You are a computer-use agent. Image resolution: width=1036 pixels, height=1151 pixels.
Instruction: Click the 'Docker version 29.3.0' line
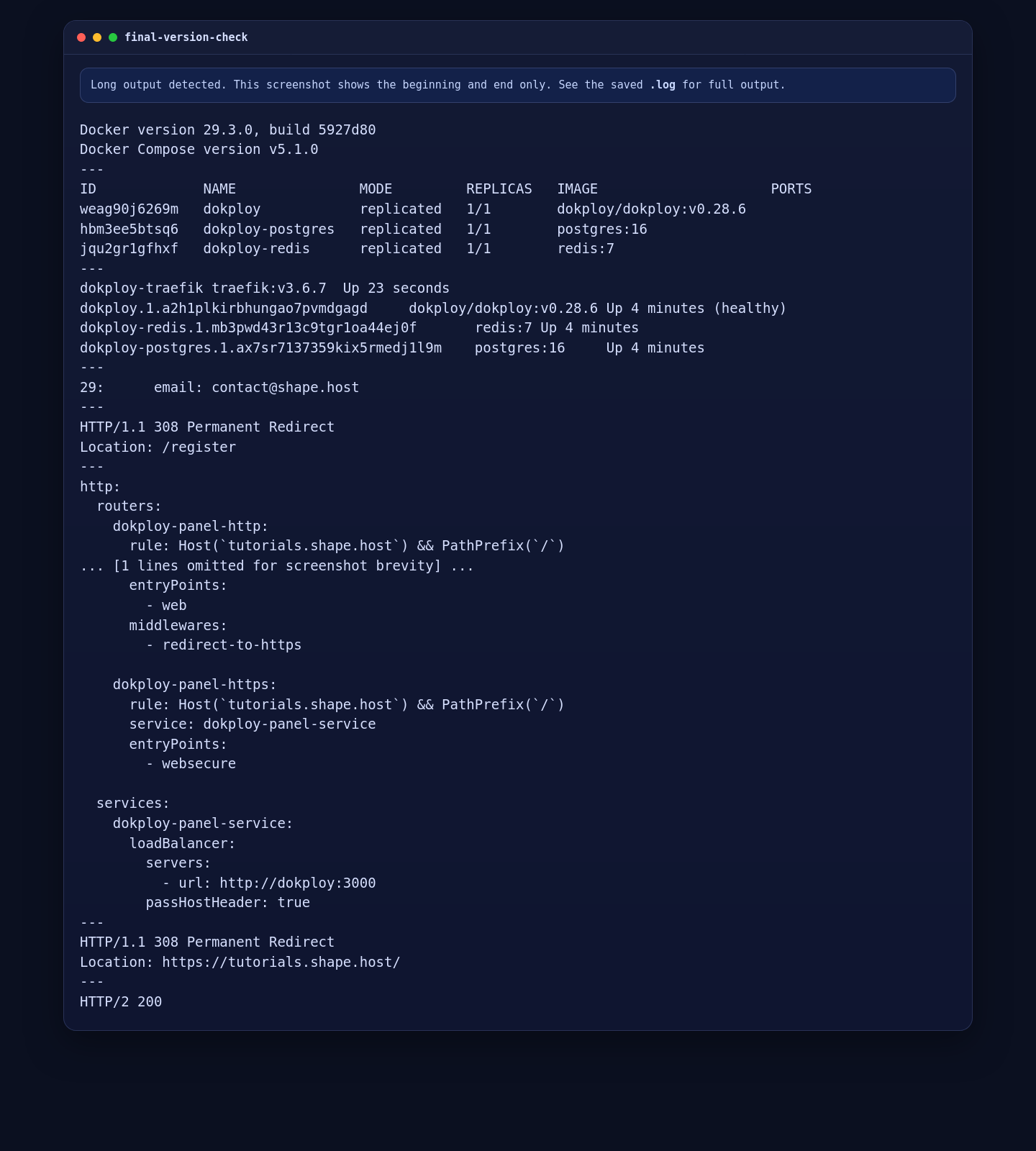point(228,130)
